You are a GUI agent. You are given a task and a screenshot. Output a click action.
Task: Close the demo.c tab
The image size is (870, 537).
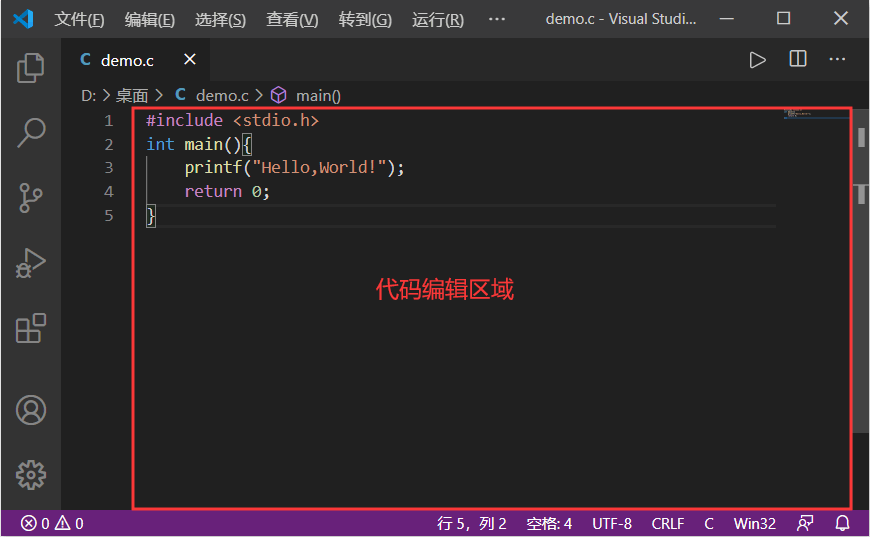pyautogui.click(x=189, y=60)
